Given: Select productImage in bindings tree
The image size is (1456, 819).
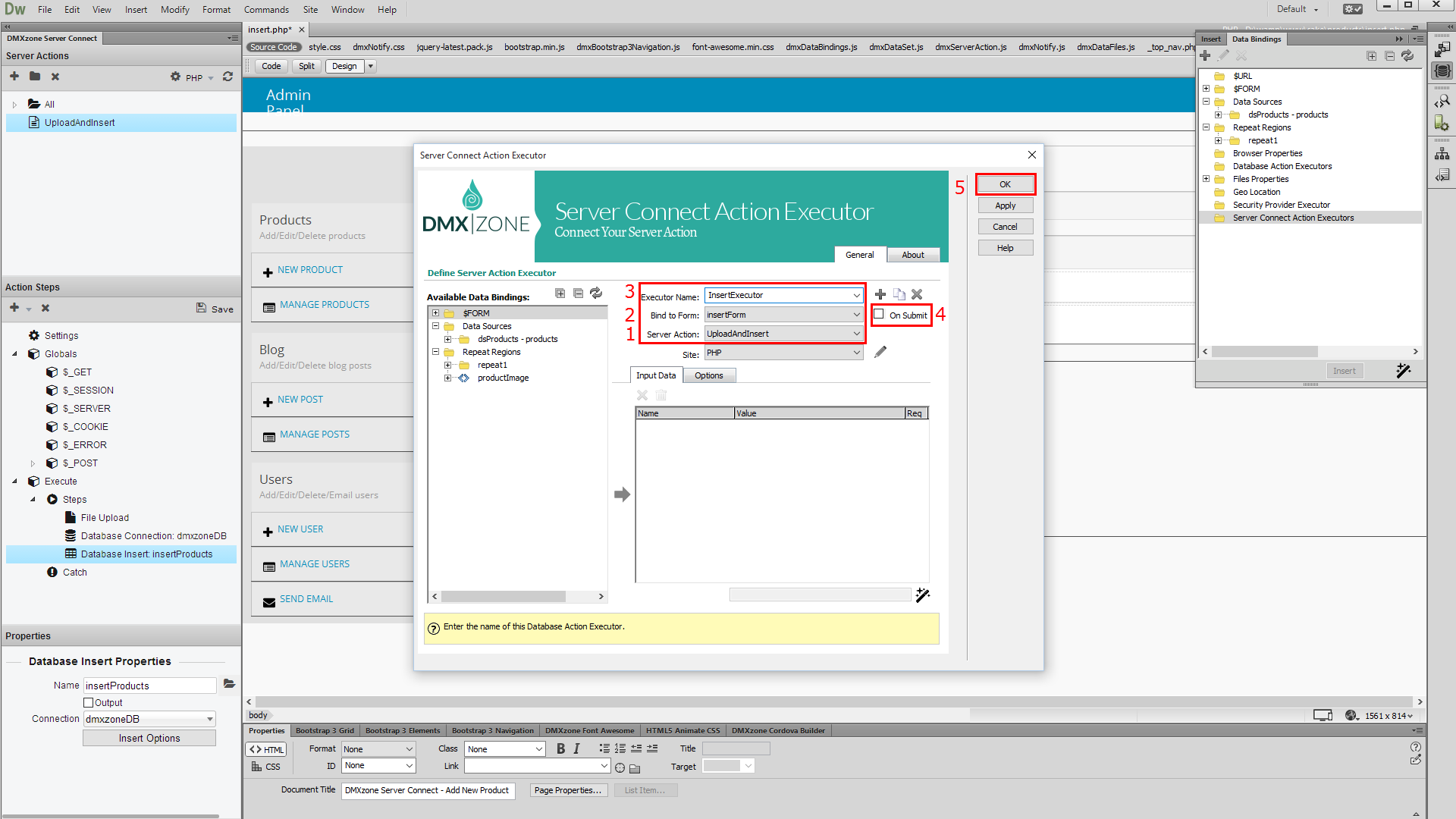Looking at the screenshot, I should click(x=503, y=378).
